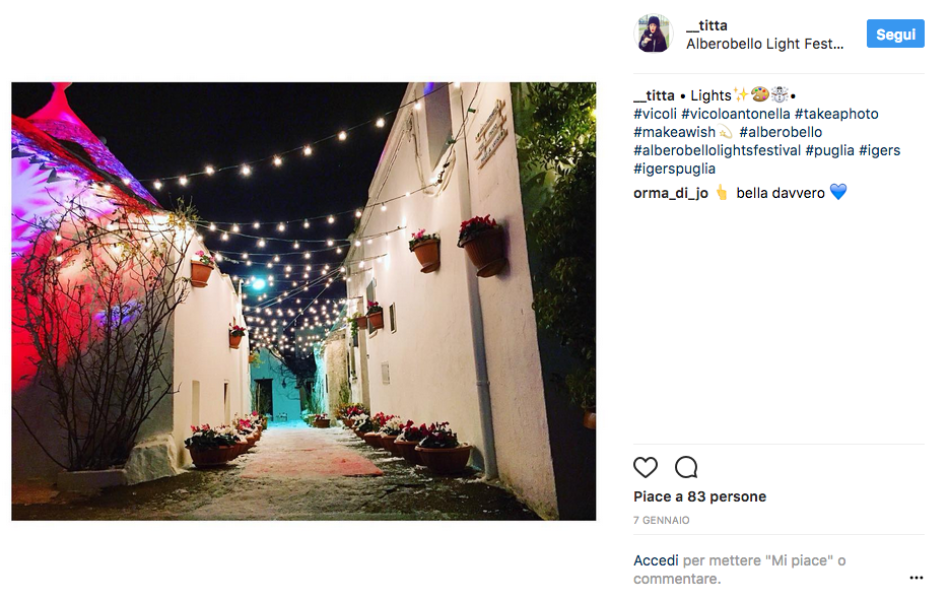Follow user with the Segui button
Image resolution: width=948 pixels, height=600 pixels.
pyautogui.click(x=895, y=34)
